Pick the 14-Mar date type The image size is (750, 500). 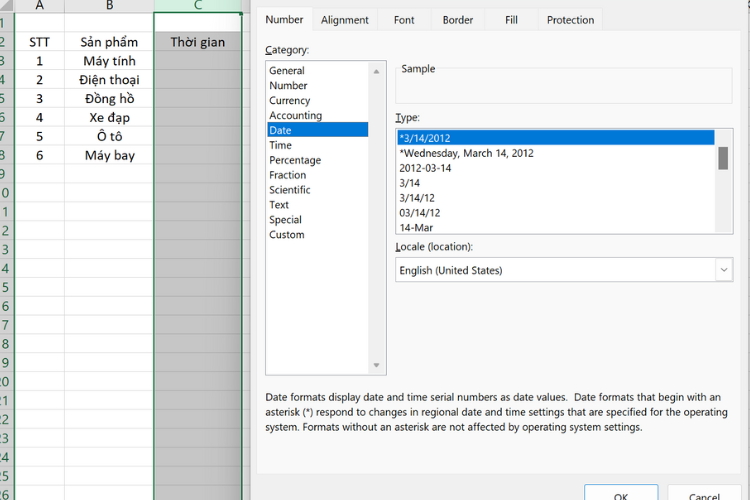(x=556, y=227)
